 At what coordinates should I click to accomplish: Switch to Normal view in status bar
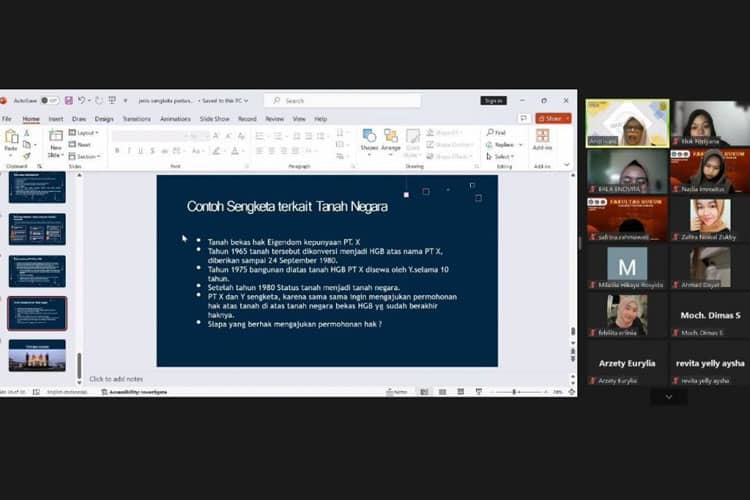tap(424, 392)
